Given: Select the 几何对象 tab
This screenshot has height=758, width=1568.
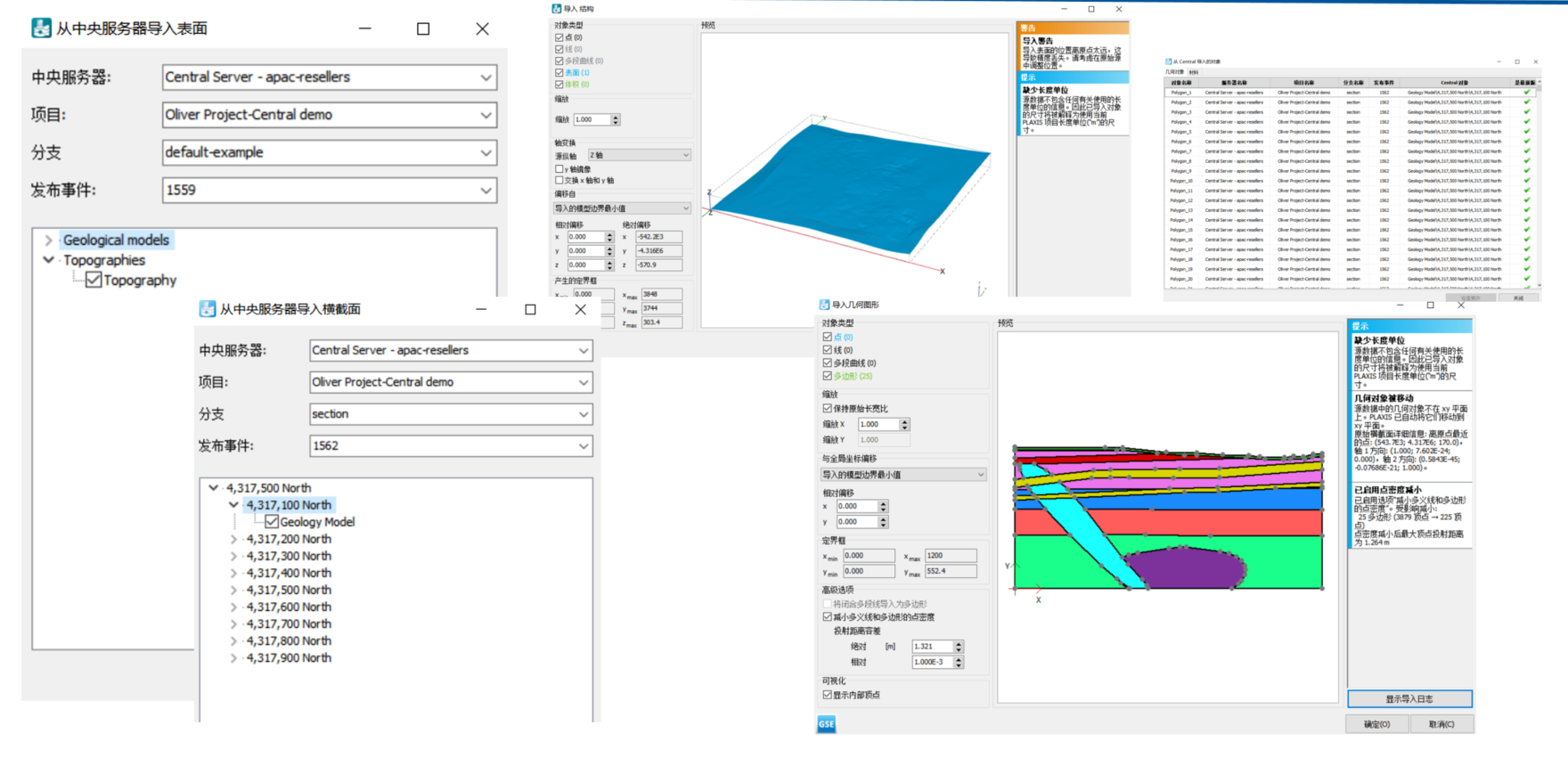Looking at the screenshot, I should pos(1175,73).
